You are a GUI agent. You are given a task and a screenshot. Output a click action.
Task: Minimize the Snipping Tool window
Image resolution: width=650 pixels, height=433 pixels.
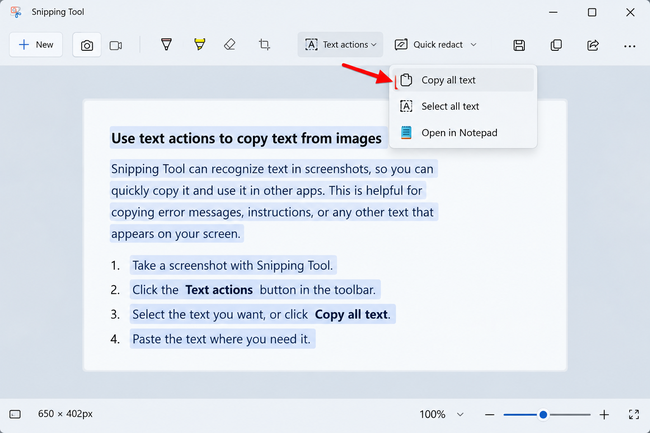[553, 12]
